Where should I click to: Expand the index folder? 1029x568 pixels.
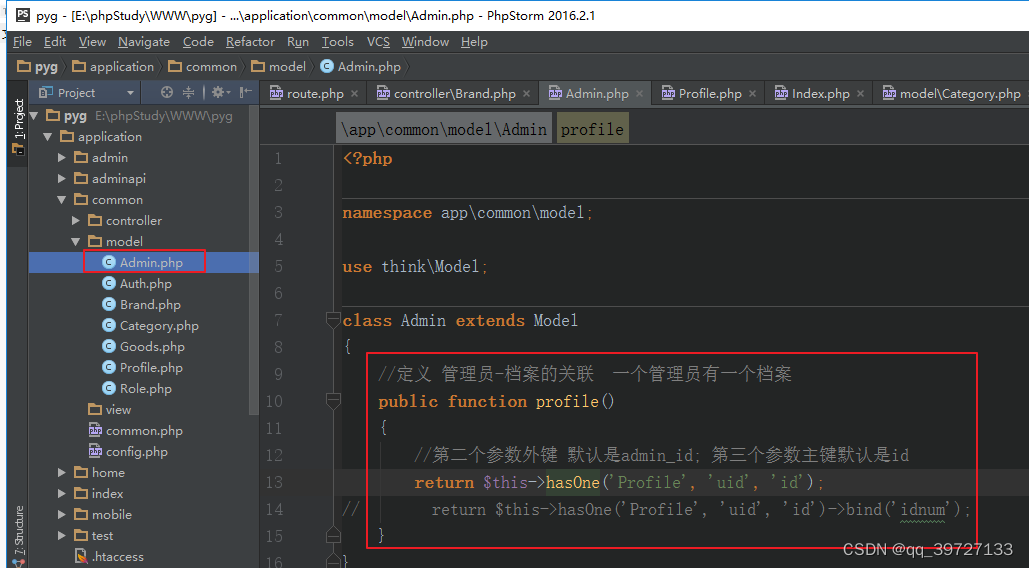coord(62,493)
